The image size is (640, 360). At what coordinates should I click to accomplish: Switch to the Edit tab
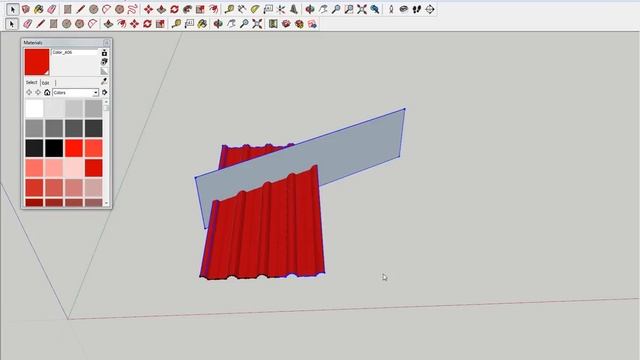point(46,83)
